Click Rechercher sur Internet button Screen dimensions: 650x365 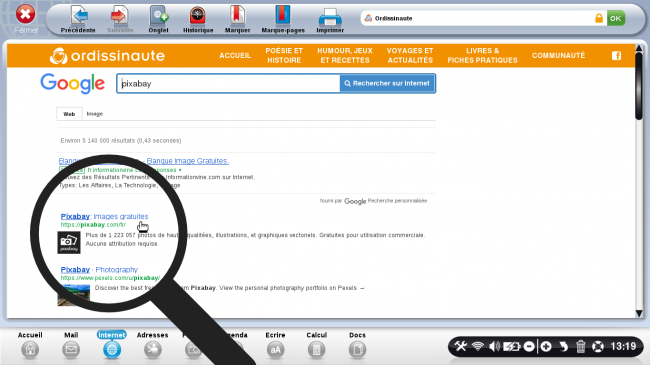[x=387, y=83]
